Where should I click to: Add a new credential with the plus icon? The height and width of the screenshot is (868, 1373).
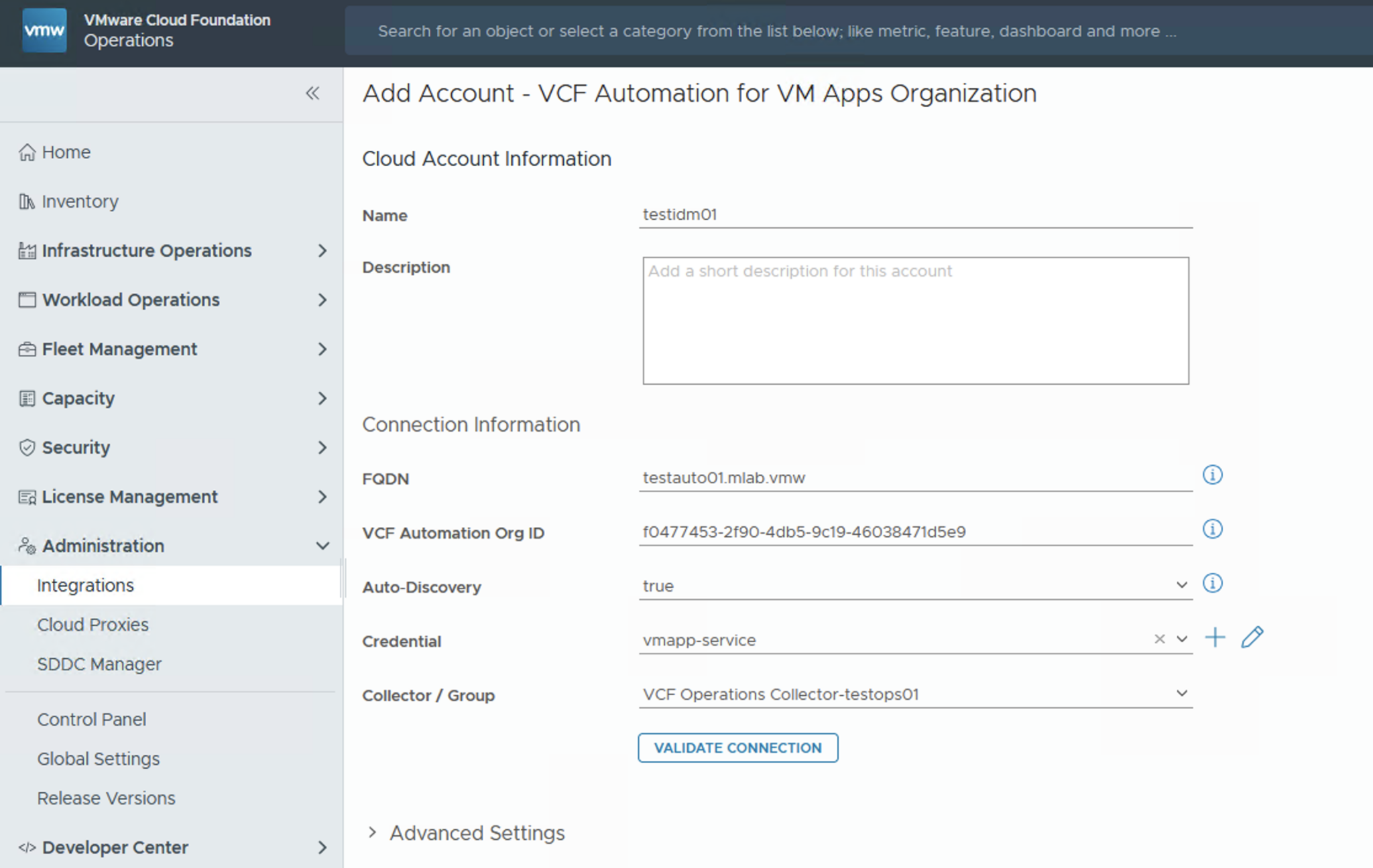[x=1215, y=637]
